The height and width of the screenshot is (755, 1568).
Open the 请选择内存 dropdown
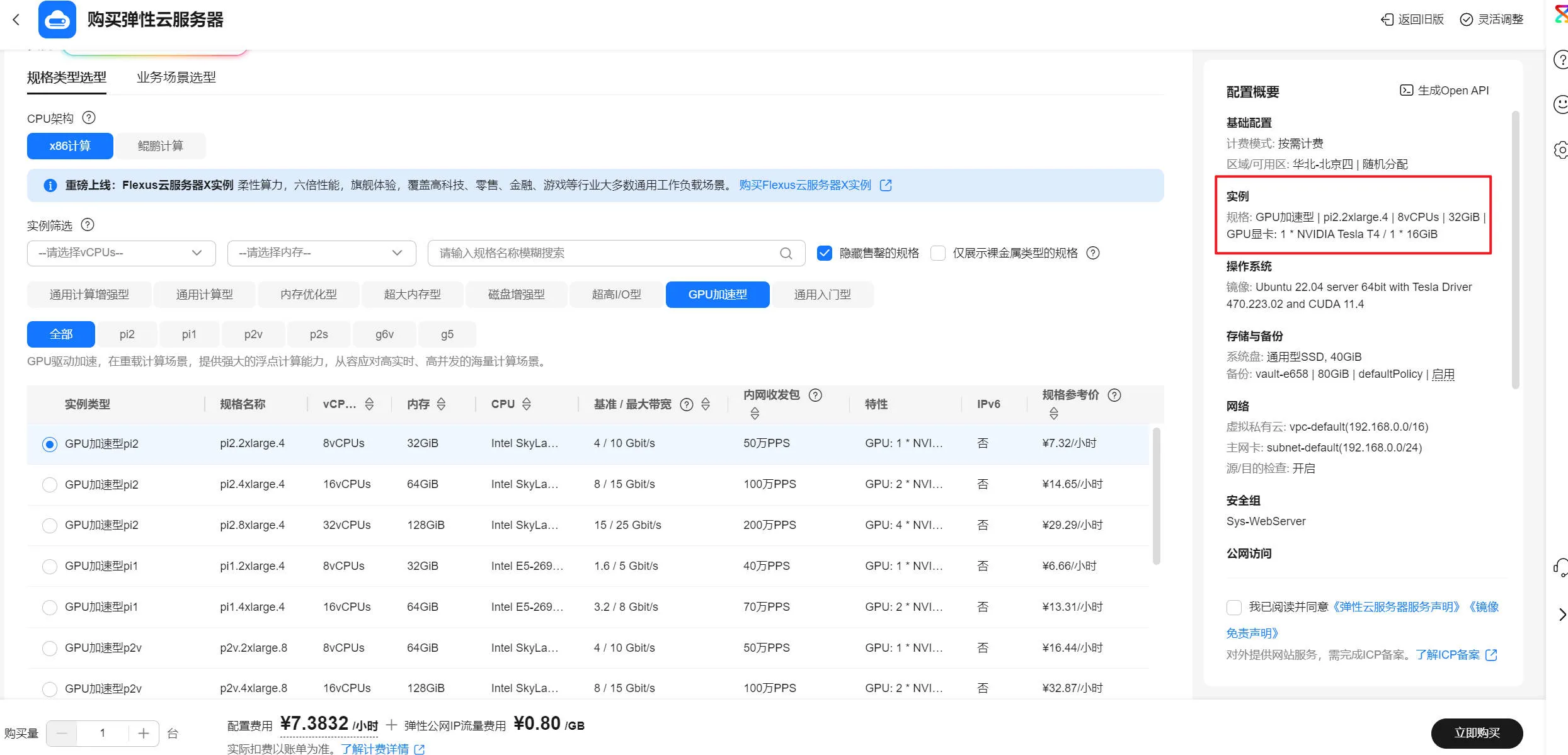[x=321, y=253]
